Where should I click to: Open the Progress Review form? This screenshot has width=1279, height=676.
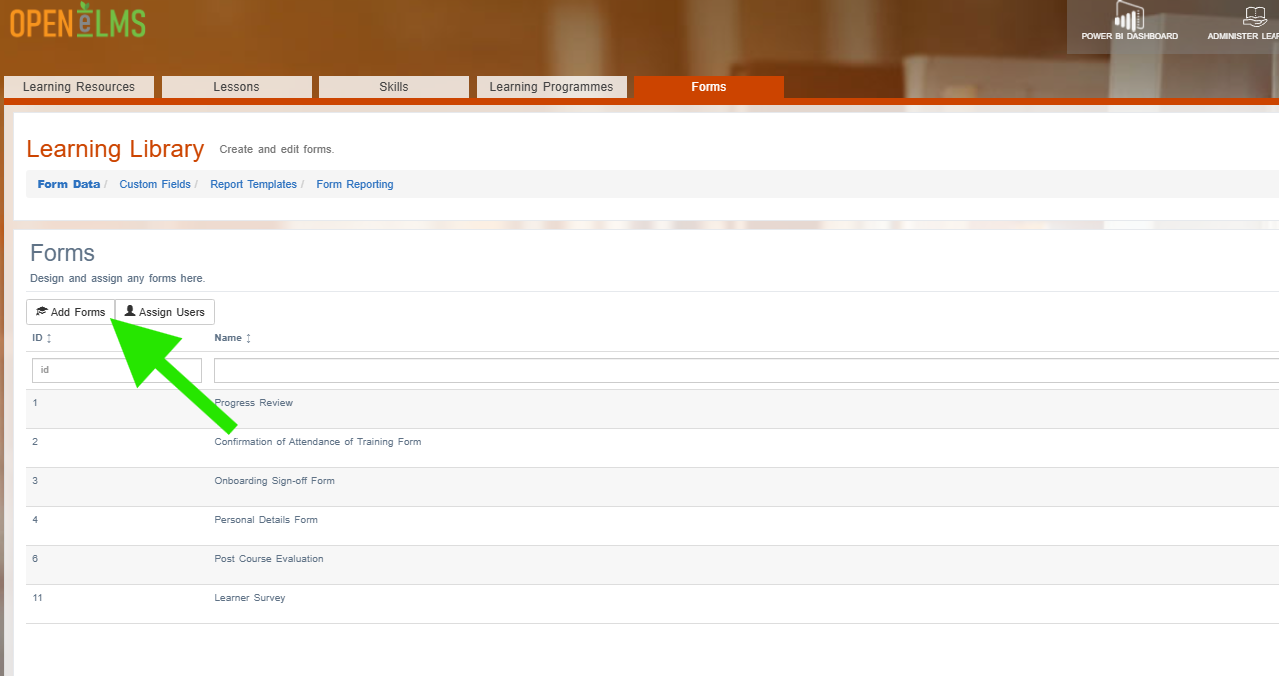[254, 403]
